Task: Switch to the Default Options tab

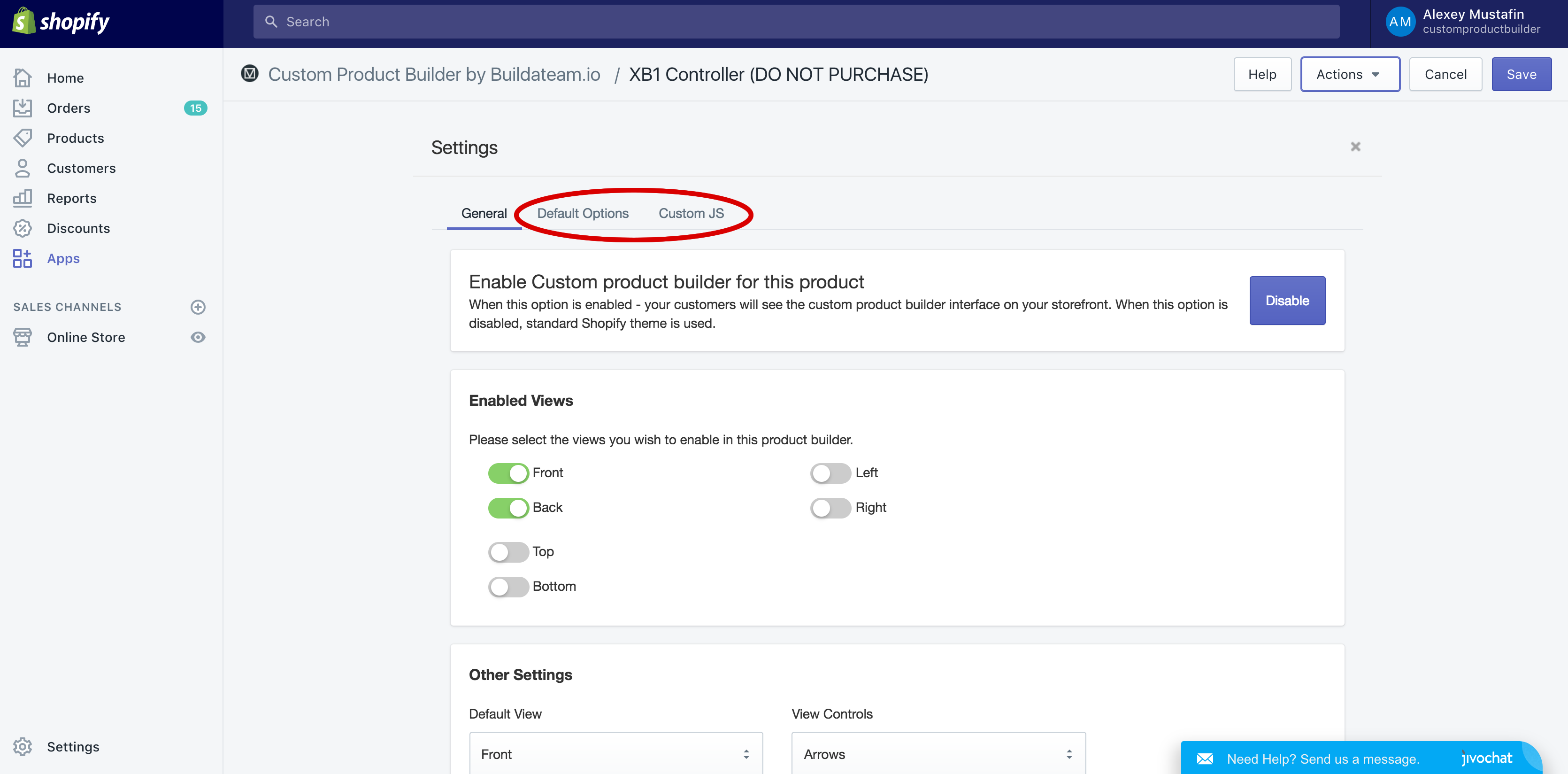Action: click(x=583, y=213)
